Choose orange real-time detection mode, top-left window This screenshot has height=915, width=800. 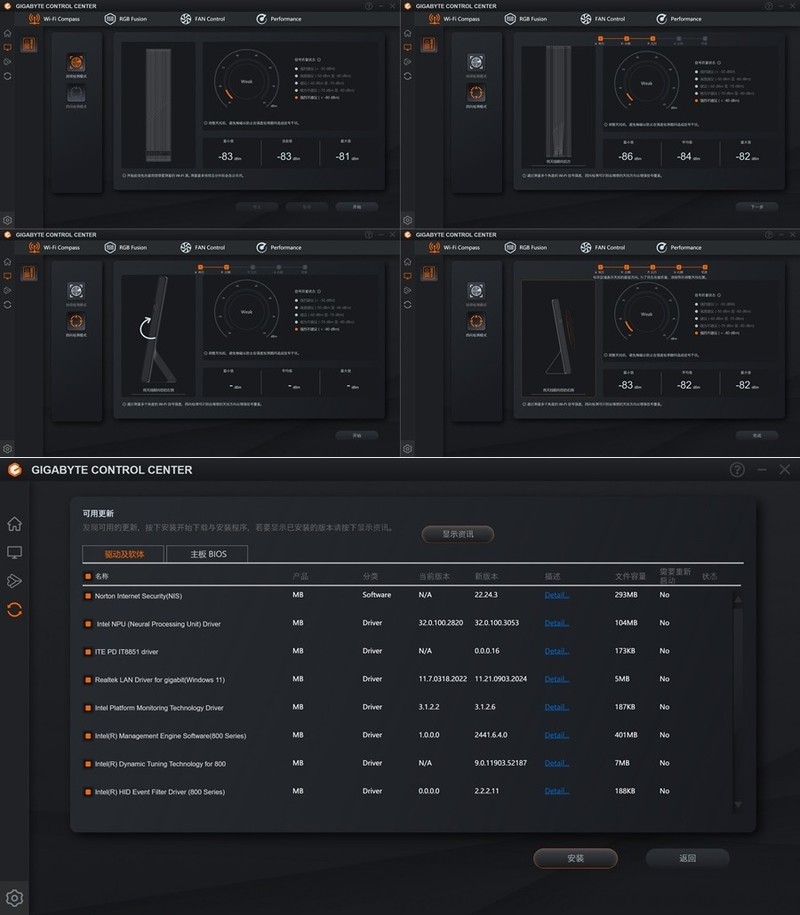click(x=76, y=62)
